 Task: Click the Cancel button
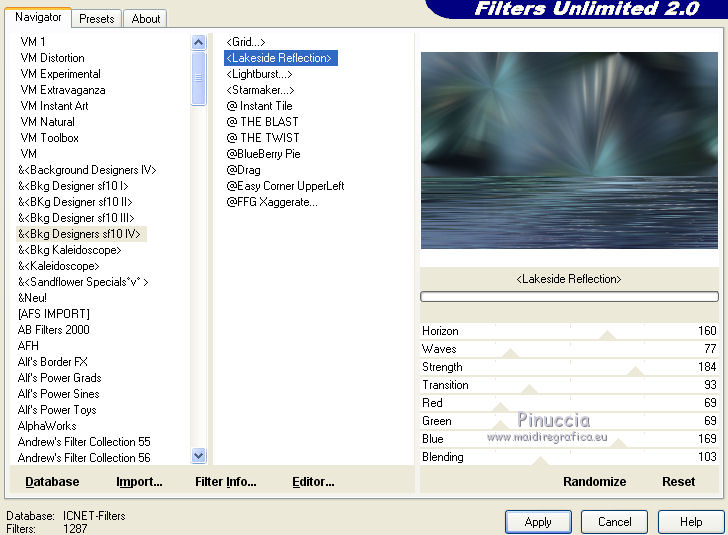pos(614,522)
